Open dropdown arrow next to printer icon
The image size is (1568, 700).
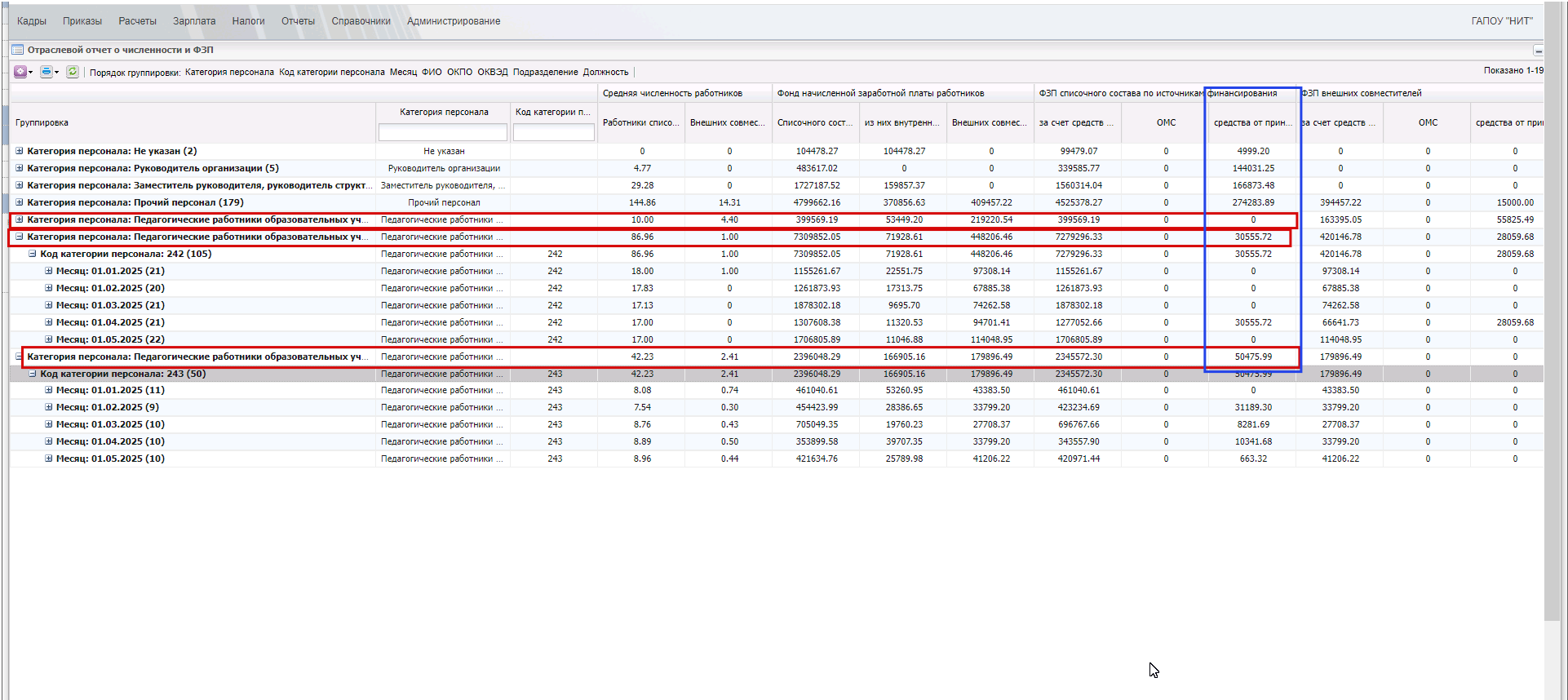coord(57,73)
